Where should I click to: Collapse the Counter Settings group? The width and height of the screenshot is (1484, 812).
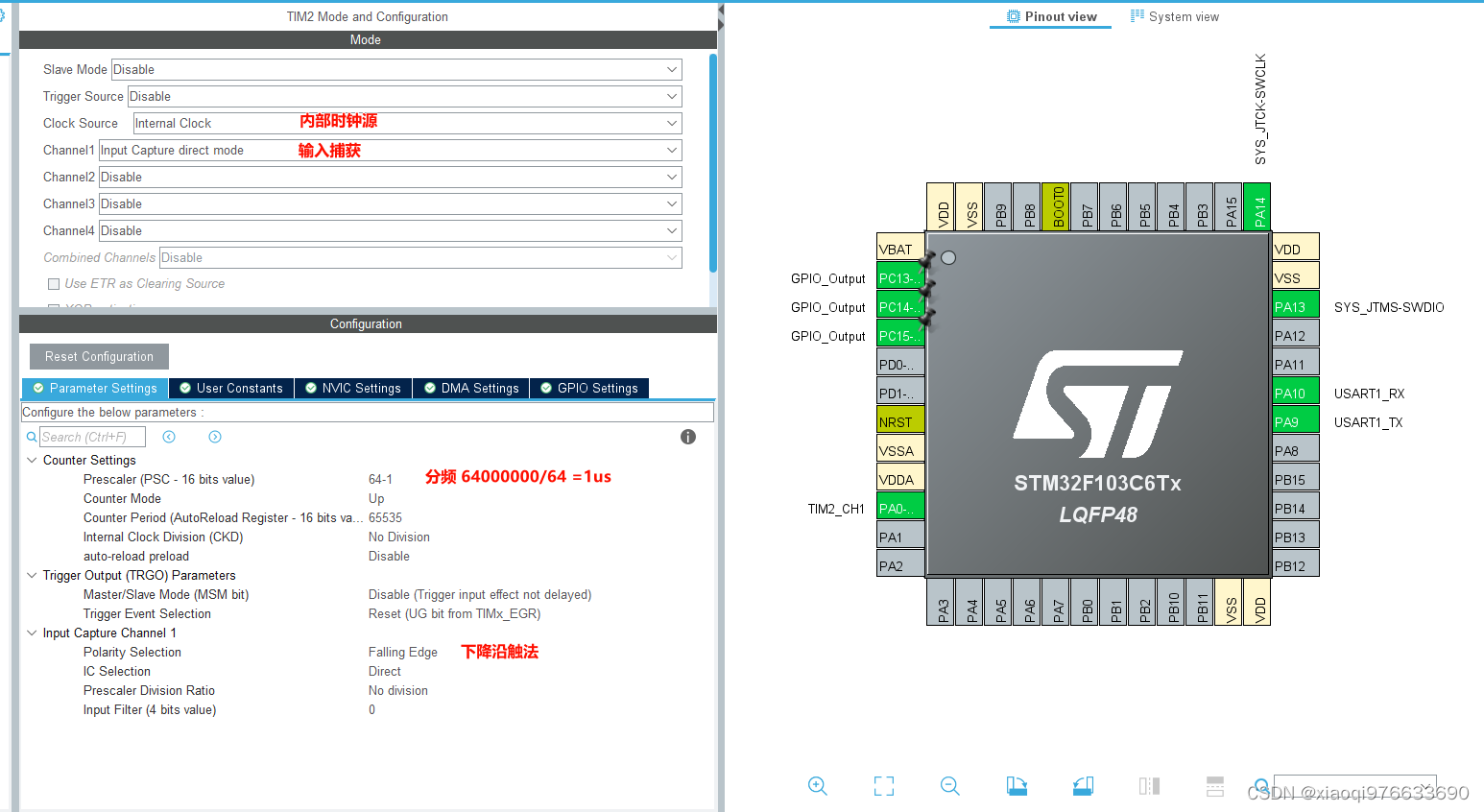pos(32,460)
